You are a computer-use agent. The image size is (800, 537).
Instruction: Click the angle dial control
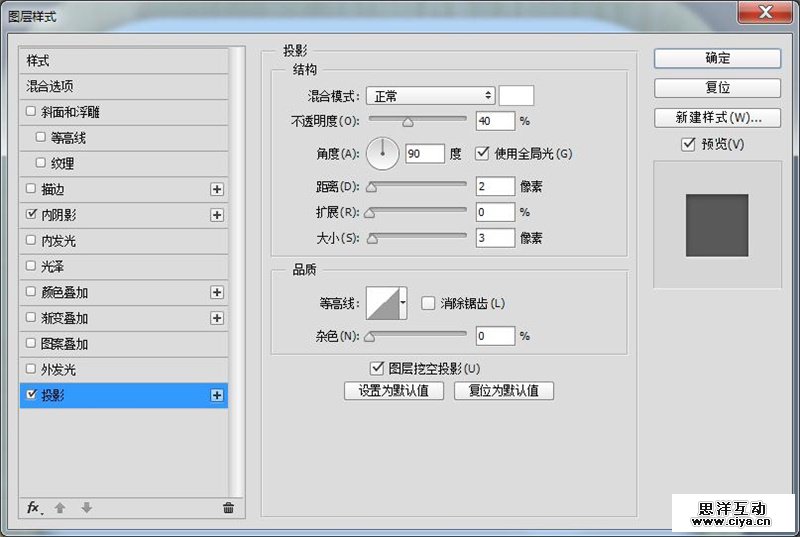pos(383,154)
